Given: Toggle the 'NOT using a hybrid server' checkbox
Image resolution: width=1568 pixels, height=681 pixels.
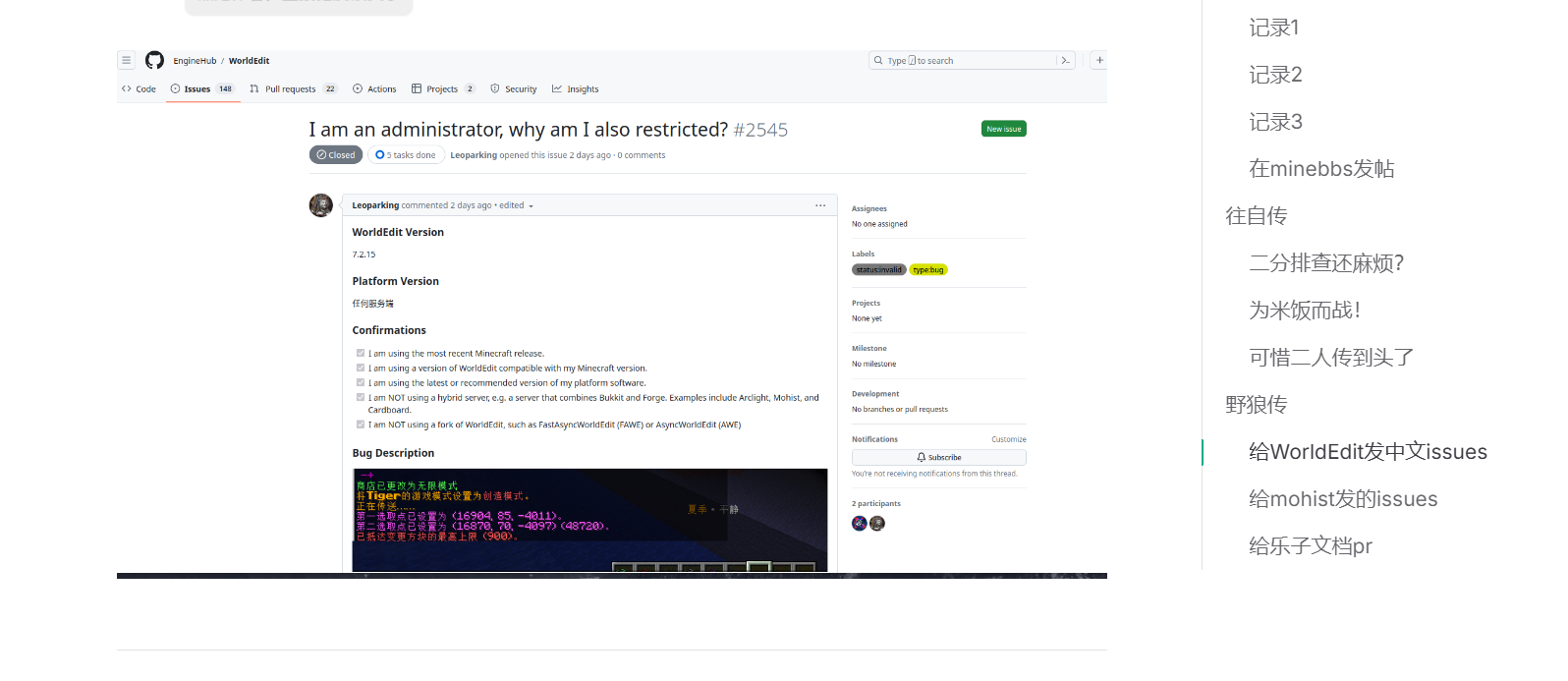Looking at the screenshot, I should 361,398.
